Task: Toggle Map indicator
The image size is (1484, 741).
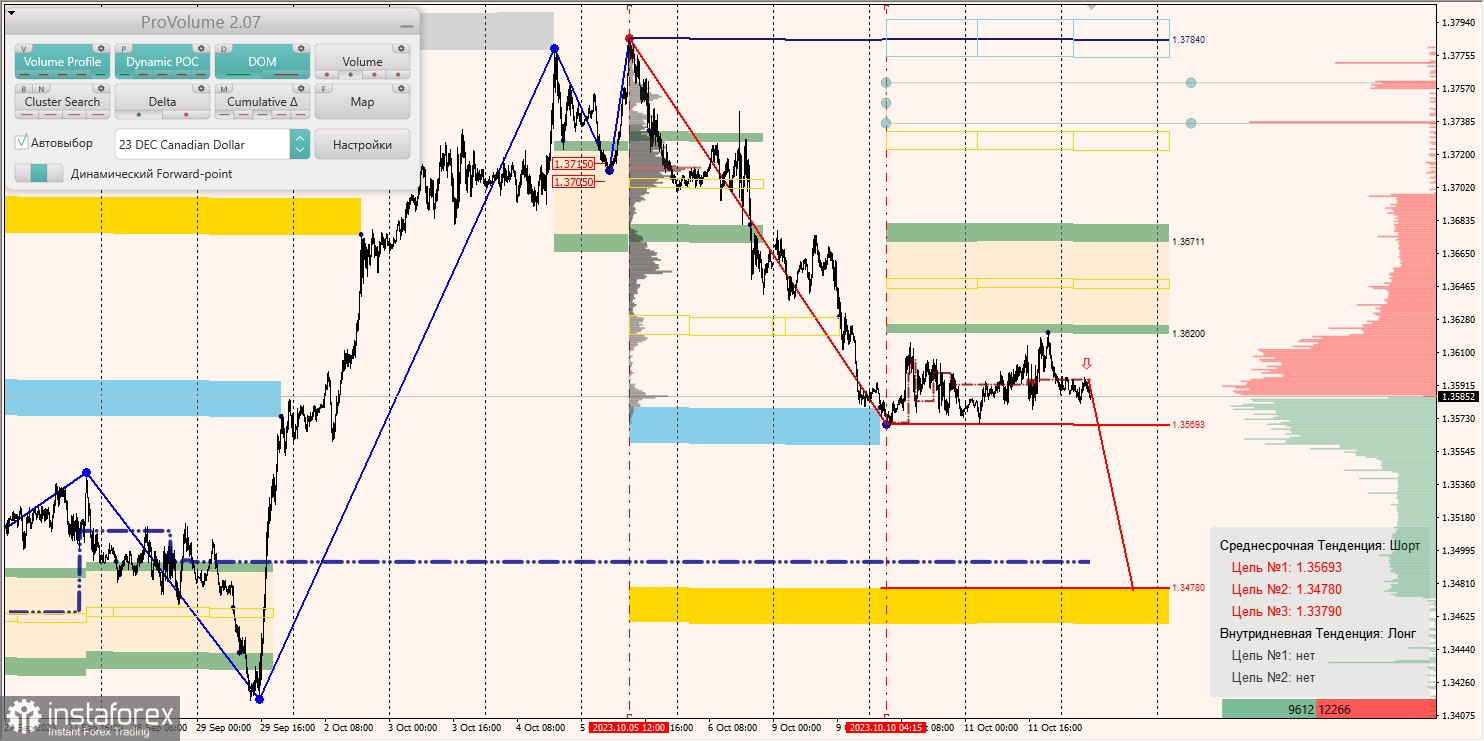Action: point(362,102)
